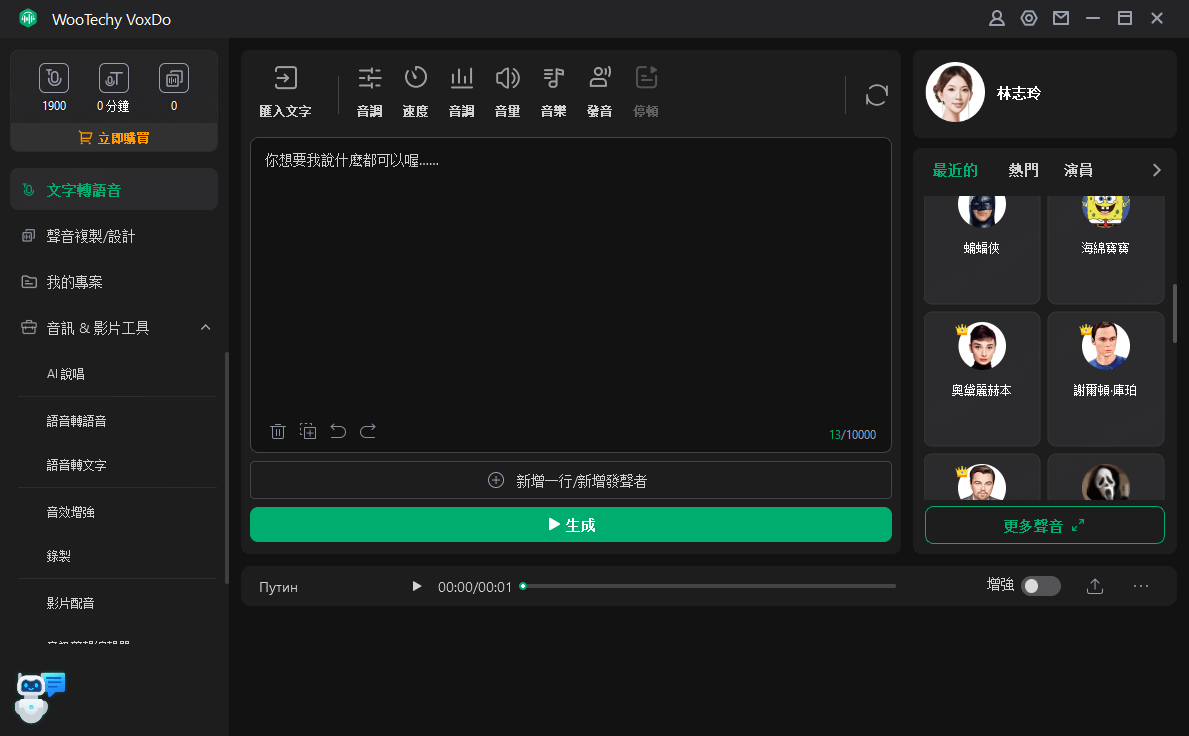Undo the last edit

[x=338, y=431]
